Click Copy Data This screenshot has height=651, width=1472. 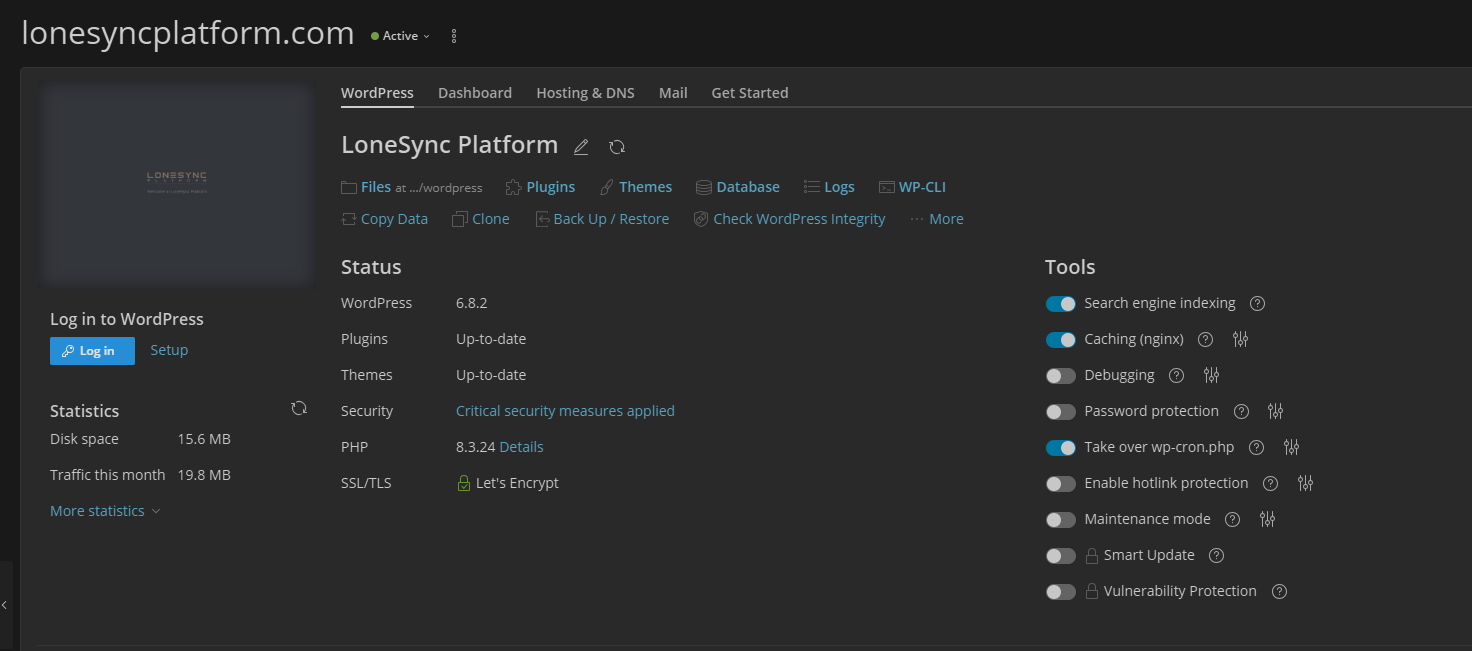tap(384, 219)
